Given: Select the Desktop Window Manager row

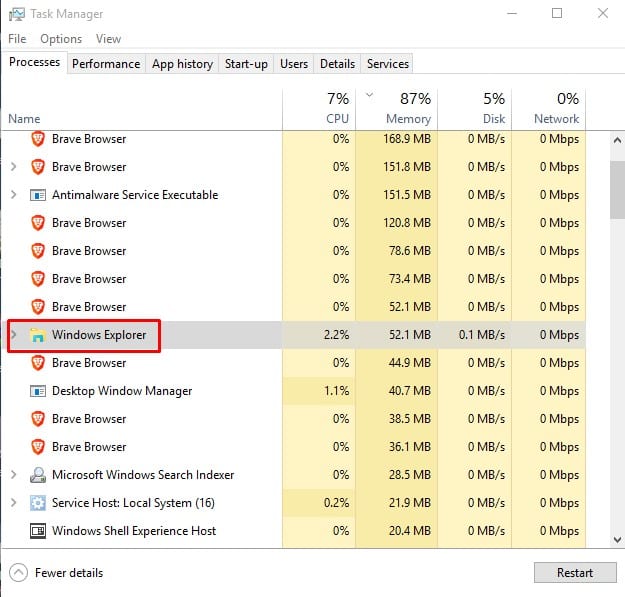Looking at the screenshot, I should tap(293, 391).
